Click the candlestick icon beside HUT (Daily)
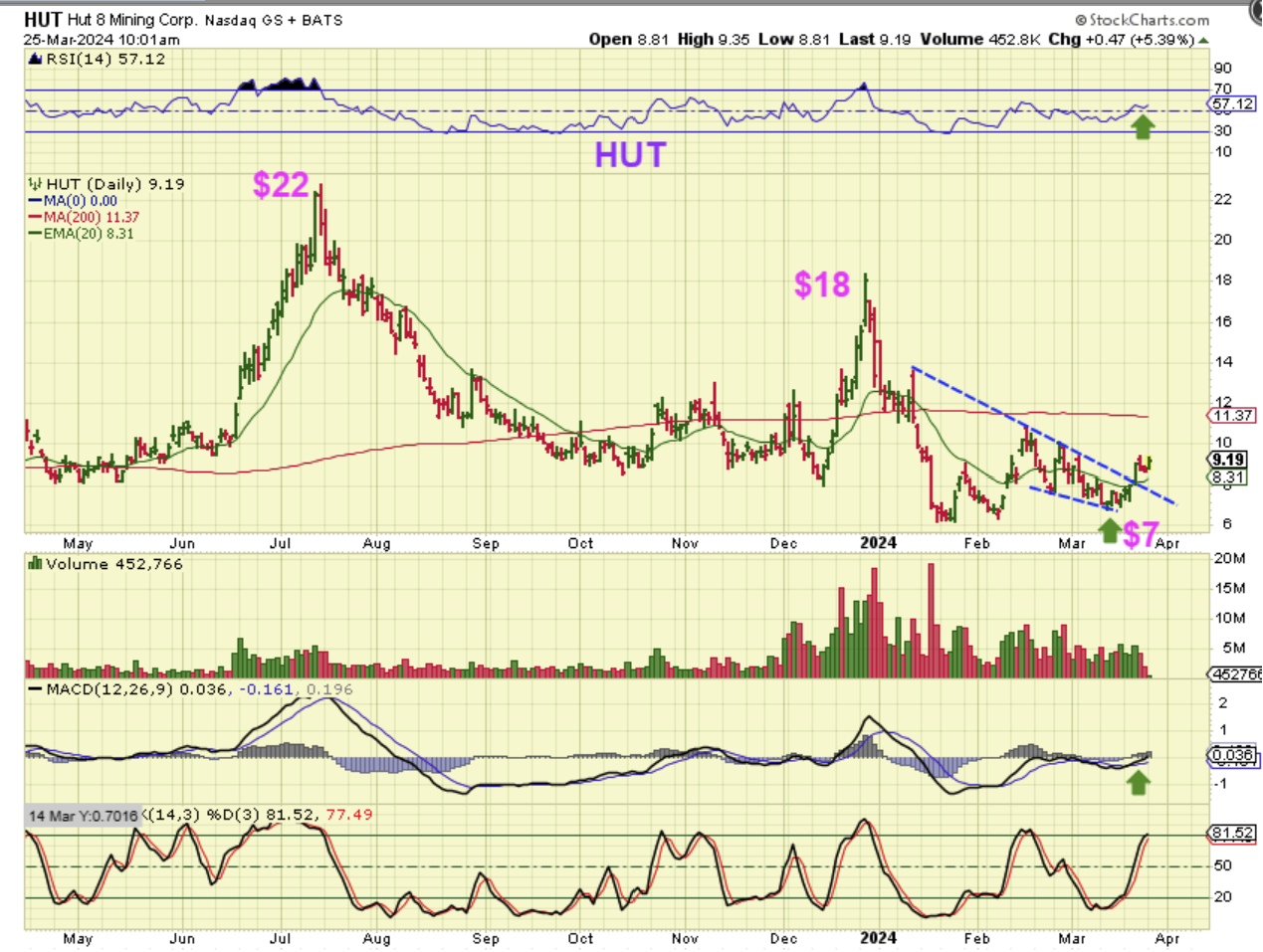The image size is (1263, 952). click(35, 184)
